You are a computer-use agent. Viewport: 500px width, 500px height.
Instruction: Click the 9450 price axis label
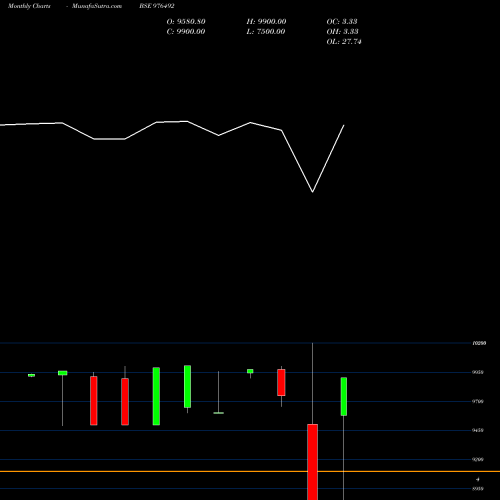click(x=478, y=430)
